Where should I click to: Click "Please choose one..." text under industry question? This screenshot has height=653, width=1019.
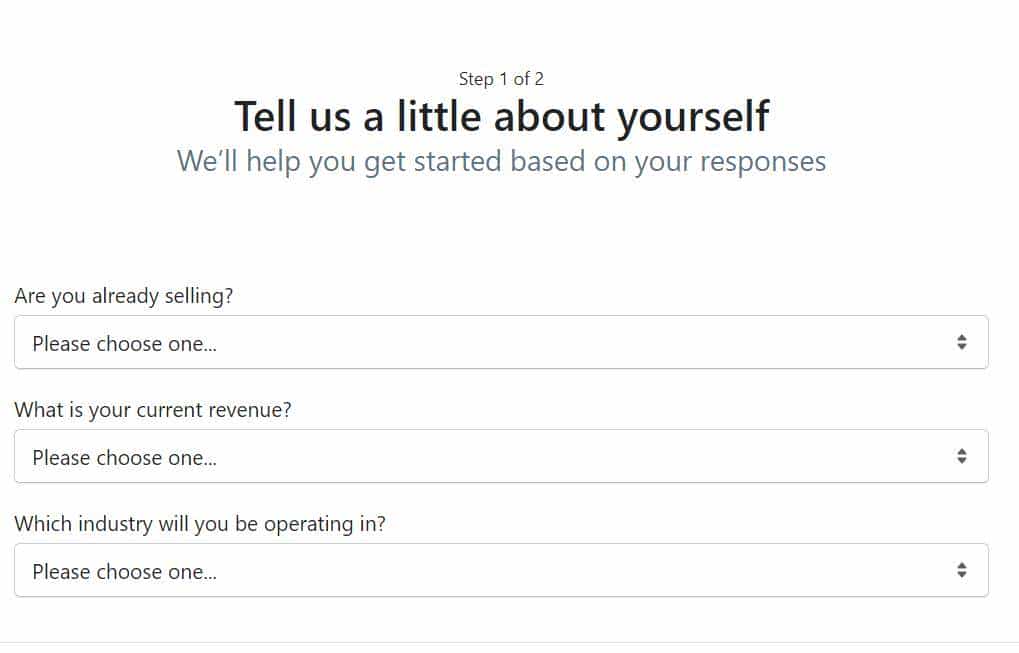(x=125, y=572)
